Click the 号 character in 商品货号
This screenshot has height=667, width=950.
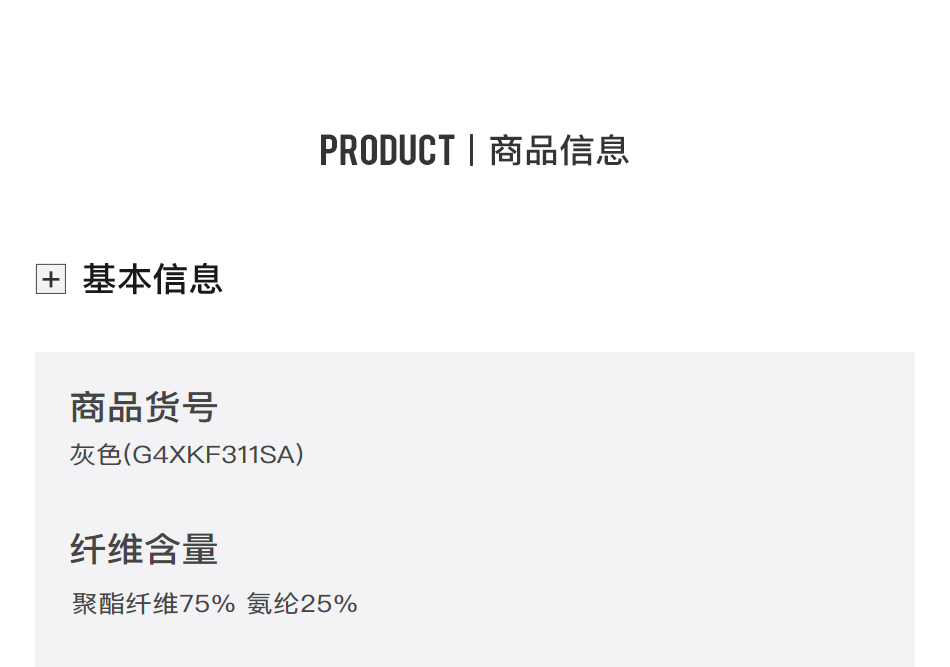pyautogui.click(x=200, y=407)
